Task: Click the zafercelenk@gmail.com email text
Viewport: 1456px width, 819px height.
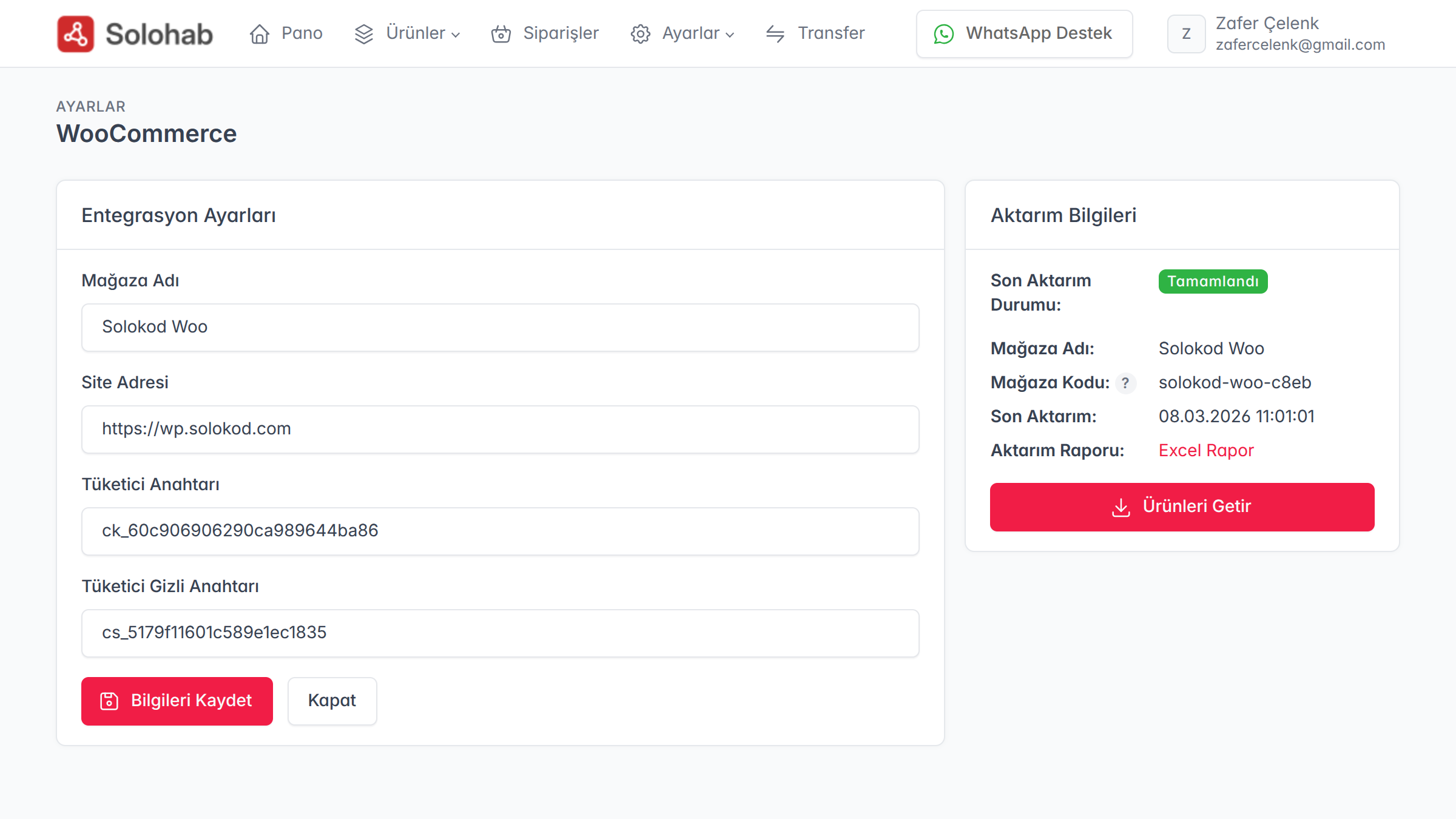Action: tap(1301, 45)
